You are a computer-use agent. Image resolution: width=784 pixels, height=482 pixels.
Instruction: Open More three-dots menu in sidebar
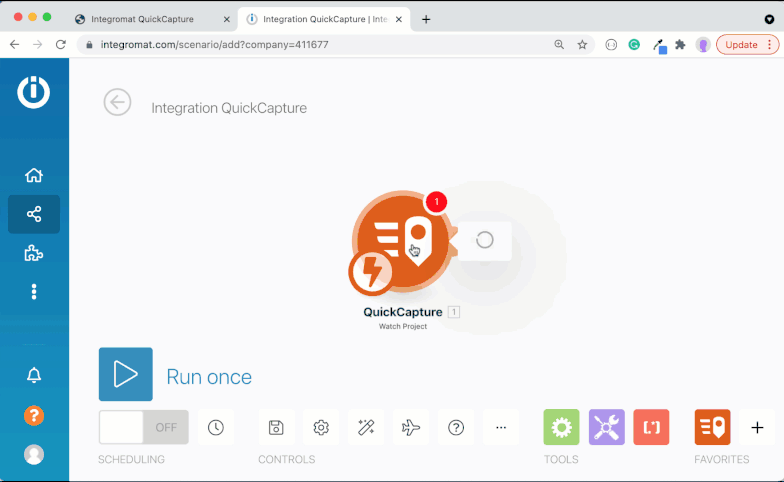[x=34, y=292]
